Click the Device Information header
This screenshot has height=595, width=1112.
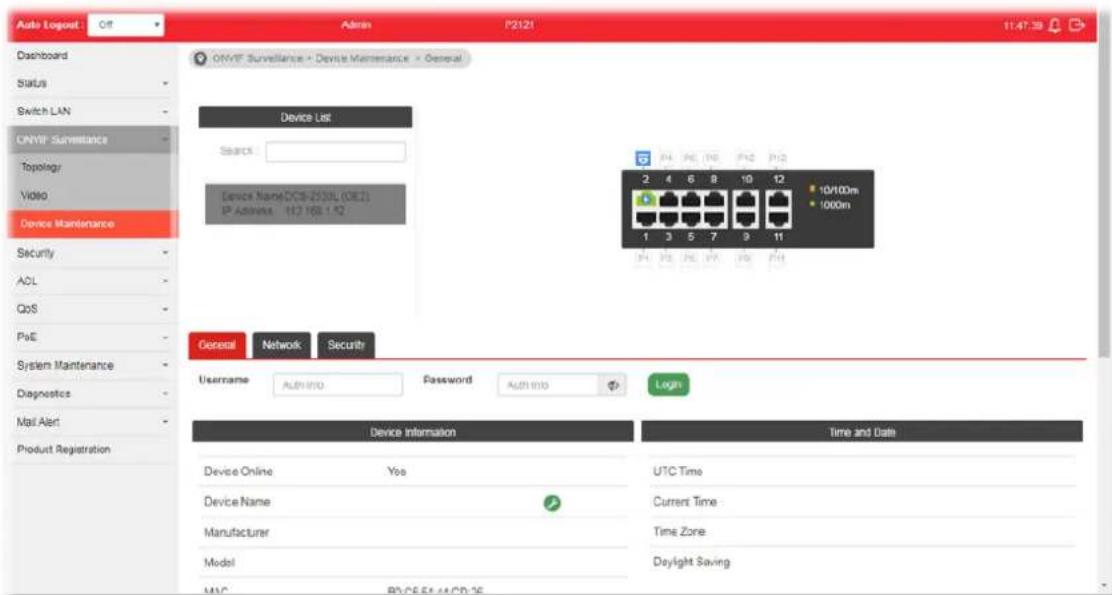[x=413, y=432]
